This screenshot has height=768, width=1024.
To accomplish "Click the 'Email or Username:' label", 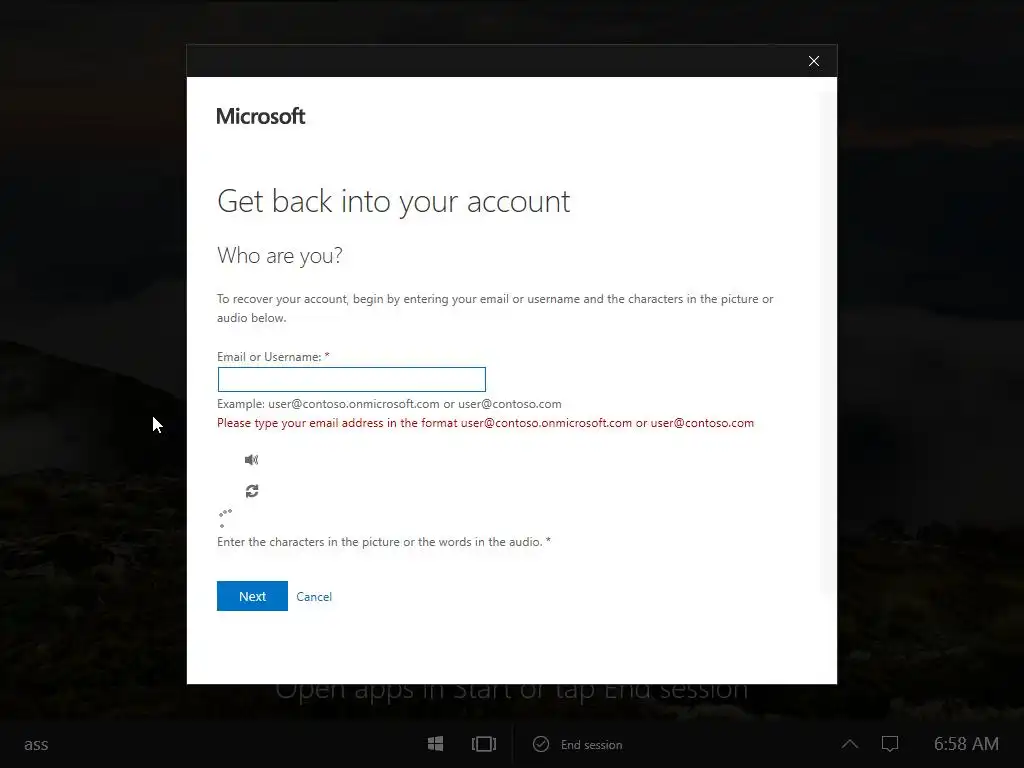I will click(x=273, y=357).
